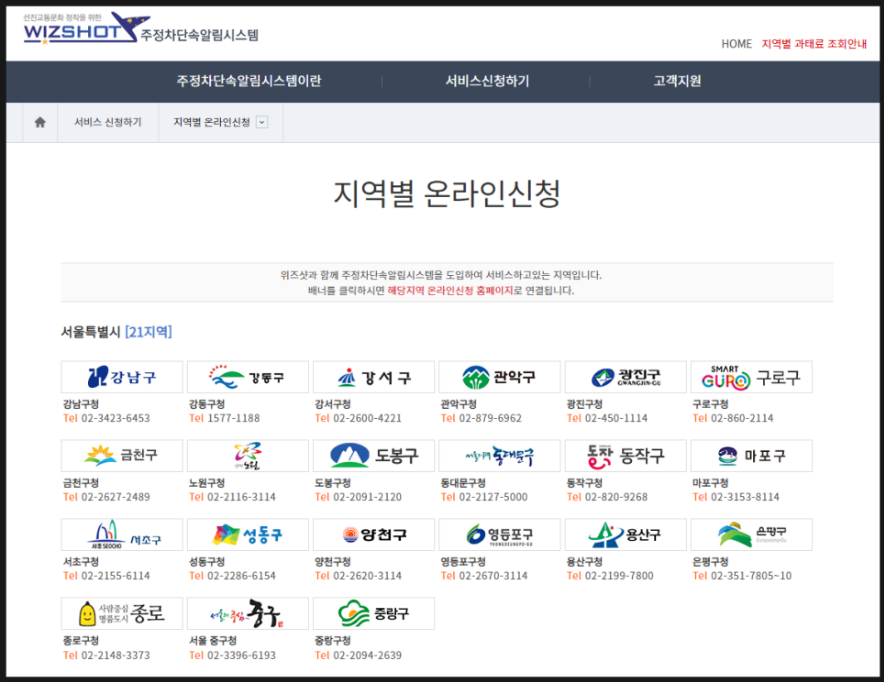Open the 용산구 district logo banner
This screenshot has height=682, width=884.
626,534
